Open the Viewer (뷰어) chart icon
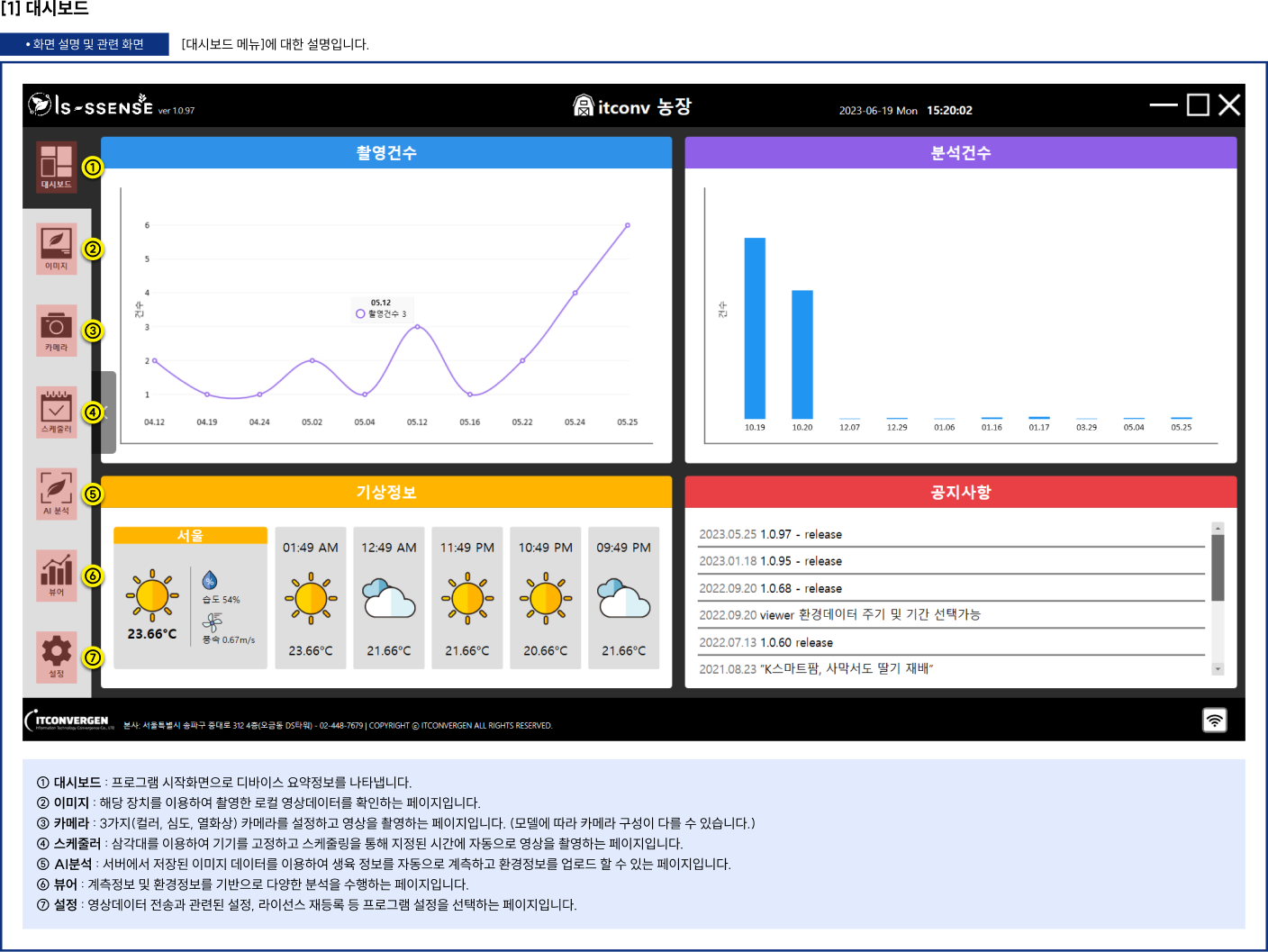Screen dimensions: 1268x952 56,575
